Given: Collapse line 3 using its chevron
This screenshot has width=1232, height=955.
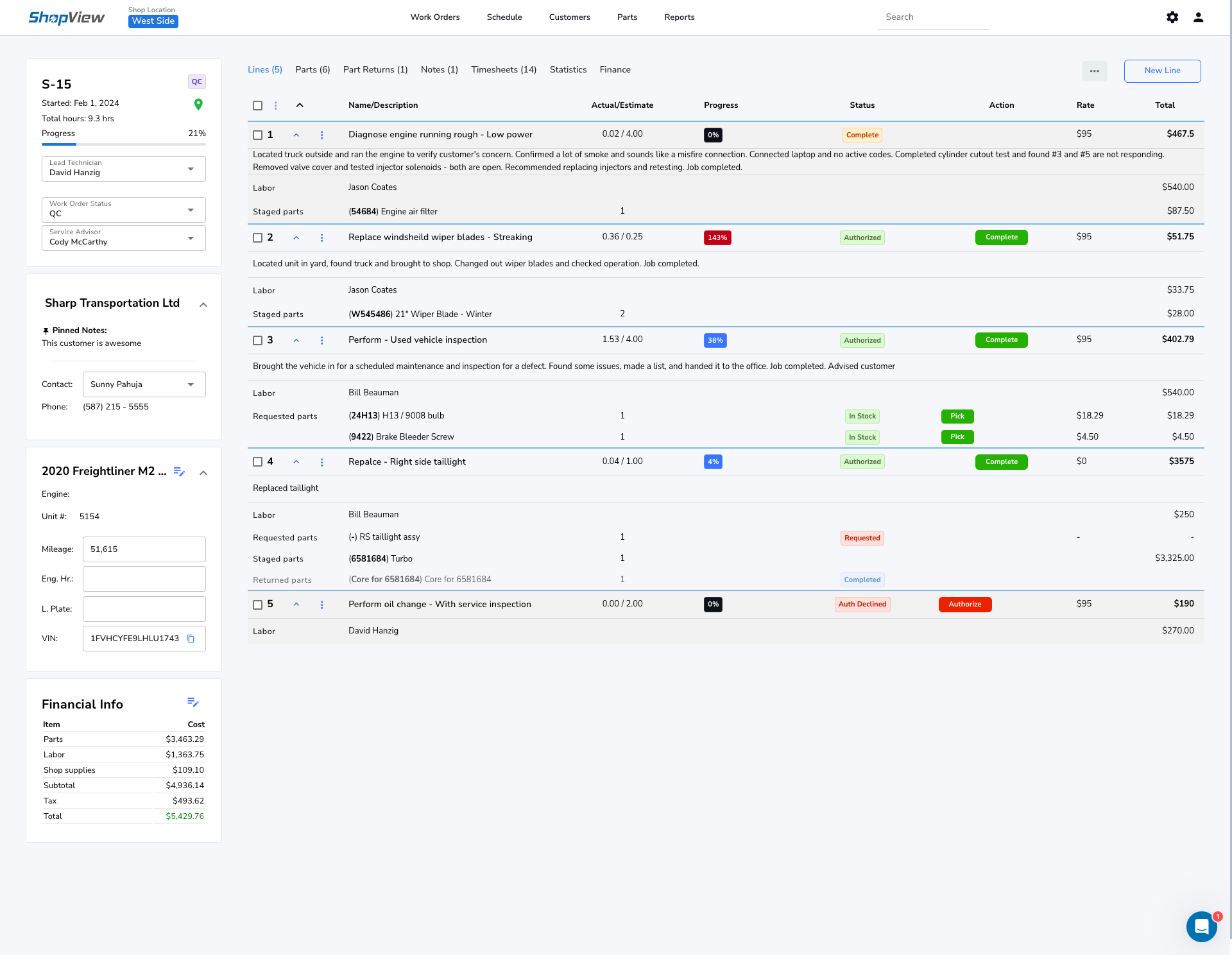Looking at the screenshot, I should pos(296,340).
